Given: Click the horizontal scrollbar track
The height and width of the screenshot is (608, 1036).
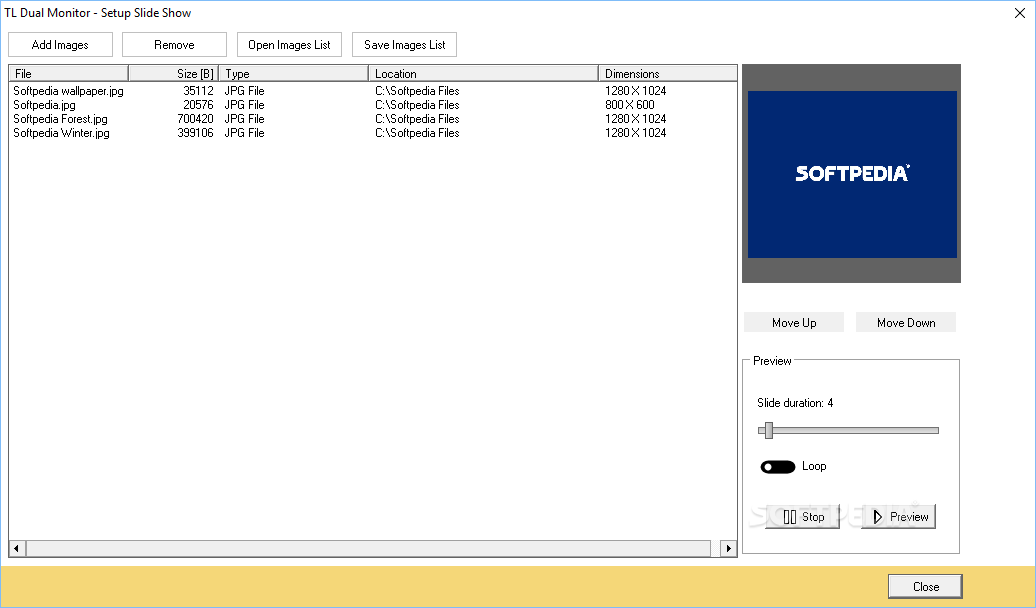Looking at the screenshot, I should (x=373, y=548).
